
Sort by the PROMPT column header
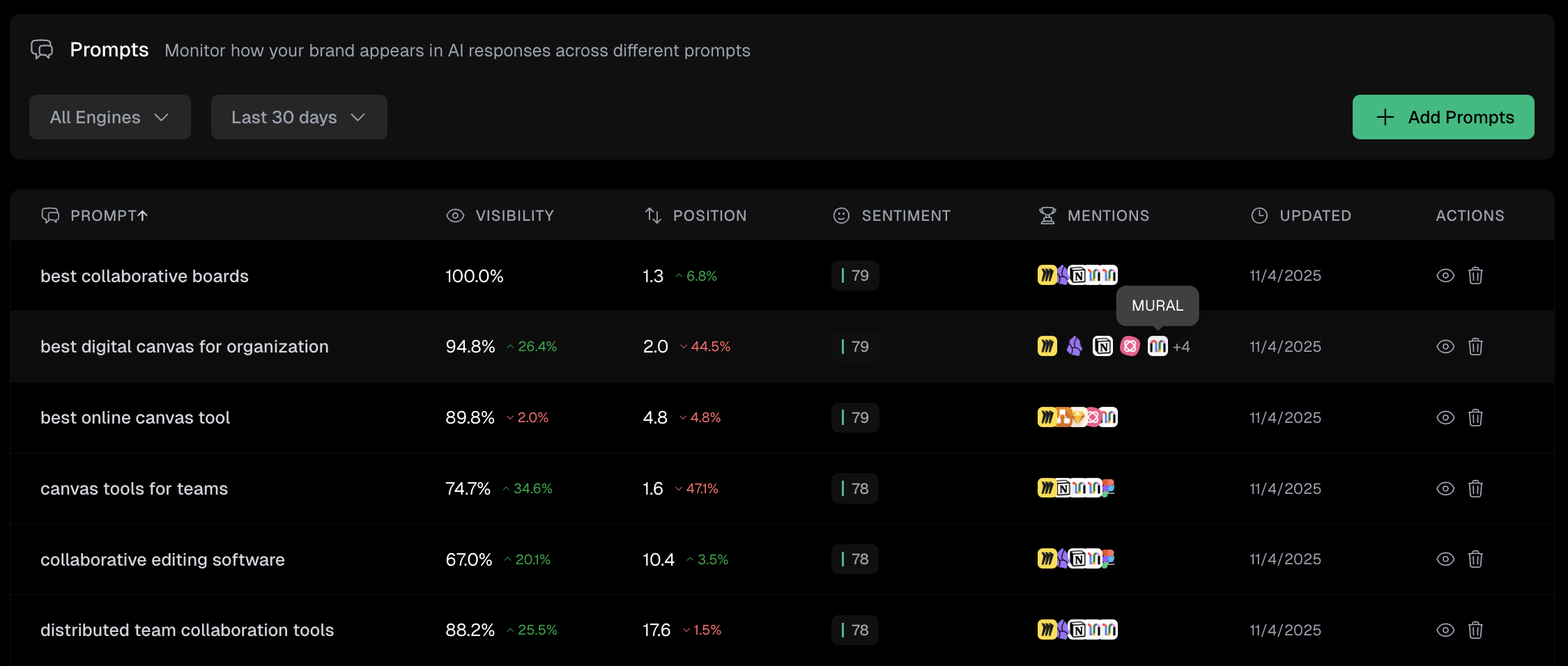108,215
